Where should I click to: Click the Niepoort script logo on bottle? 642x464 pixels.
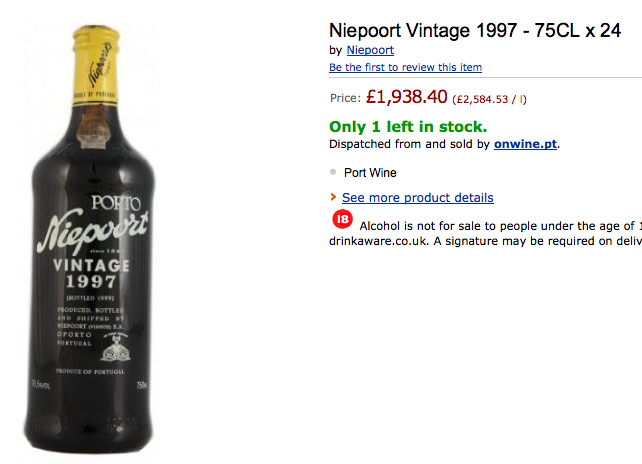pyautogui.click(x=92, y=228)
